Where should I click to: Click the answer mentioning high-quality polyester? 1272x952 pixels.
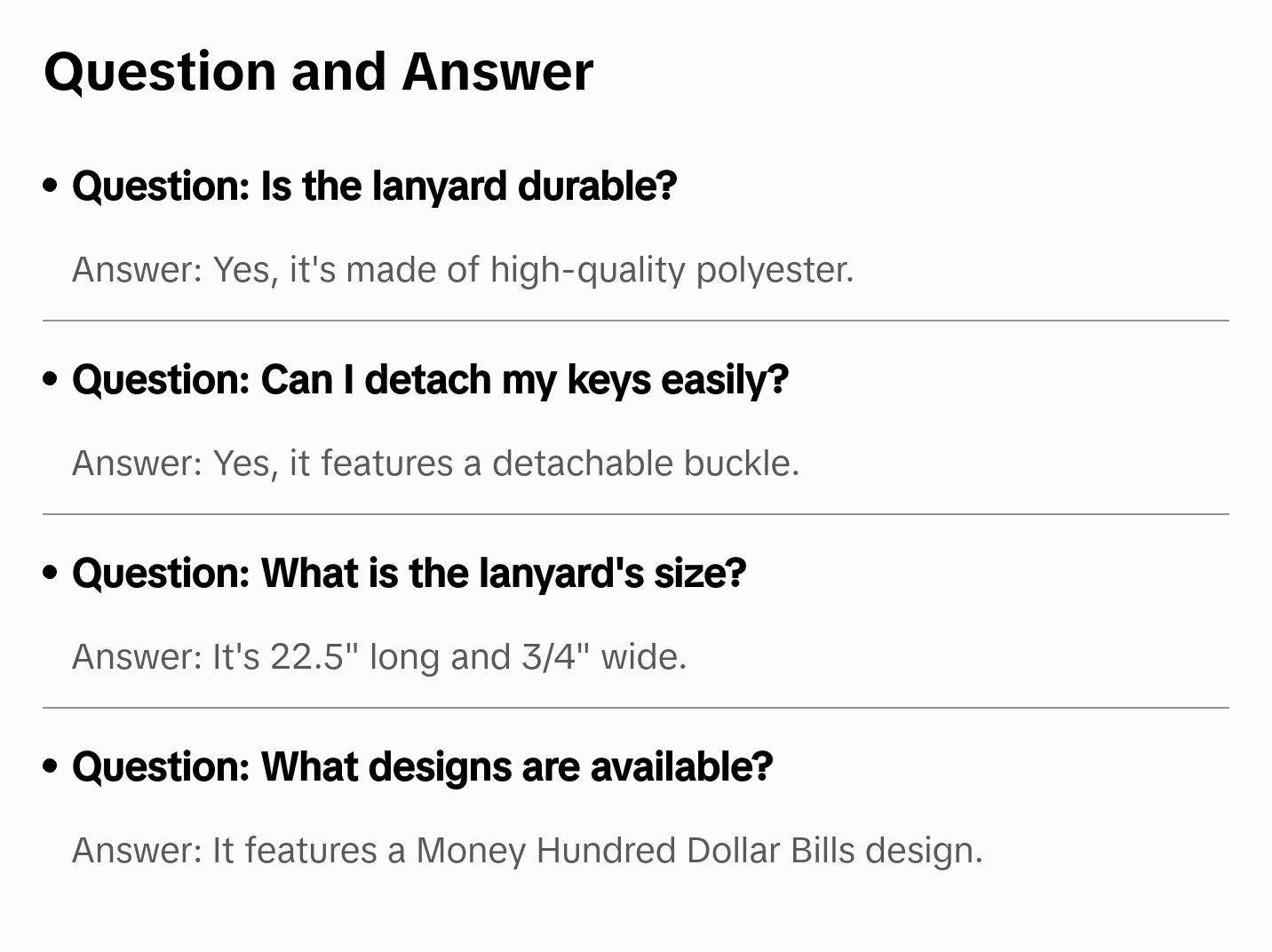(x=462, y=269)
